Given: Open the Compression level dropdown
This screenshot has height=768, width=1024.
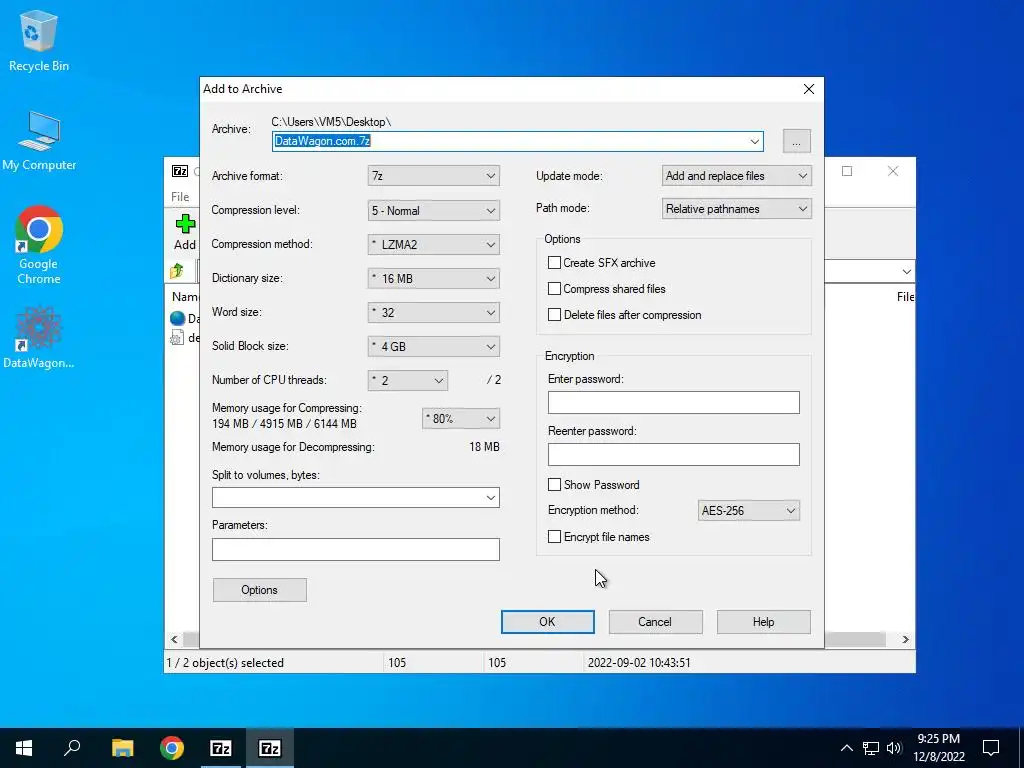Looking at the screenshot, I should click(434, 210).
